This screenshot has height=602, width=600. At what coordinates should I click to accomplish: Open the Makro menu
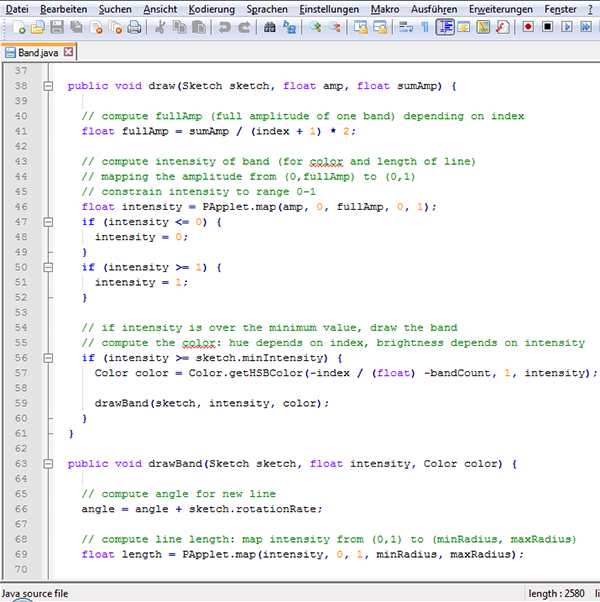coord(385,9)
